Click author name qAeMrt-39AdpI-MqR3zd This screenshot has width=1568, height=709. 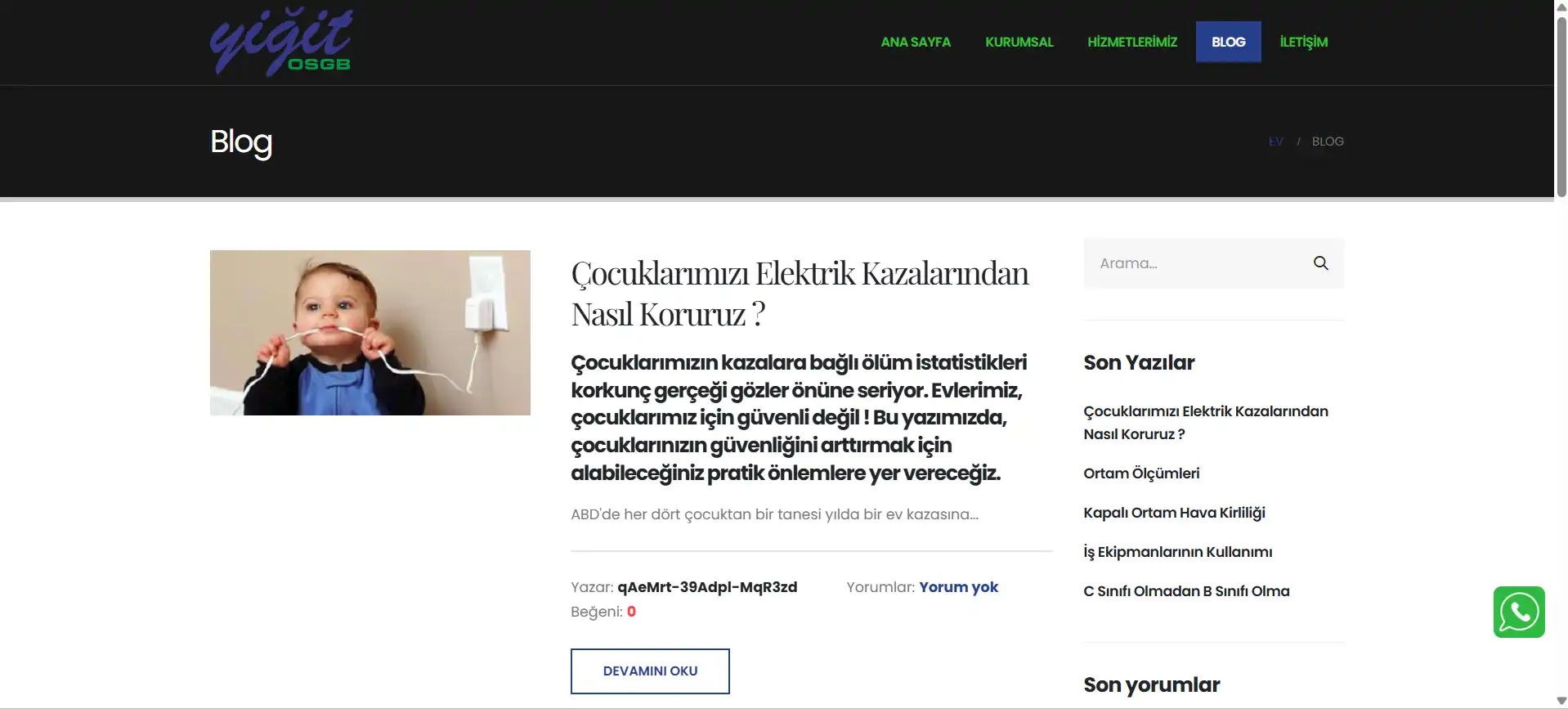pyautogui.click(x=707, y=587)
